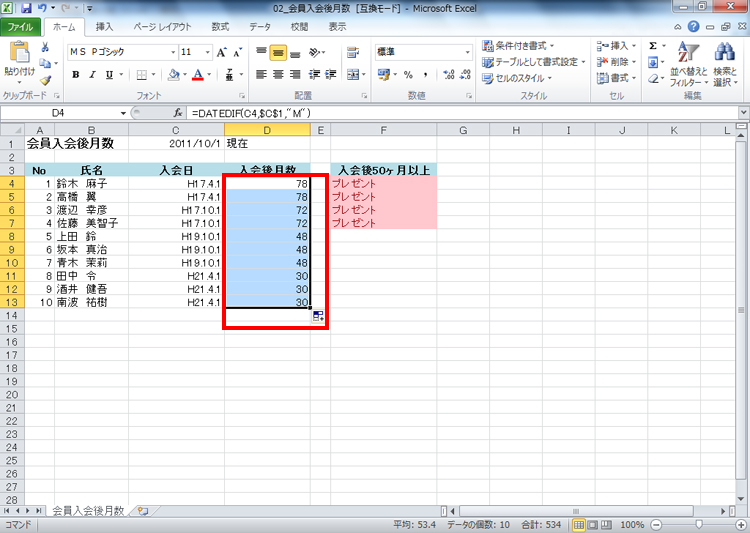Switch to the Insert tab

pyautogui.click(x=104, y=27)
